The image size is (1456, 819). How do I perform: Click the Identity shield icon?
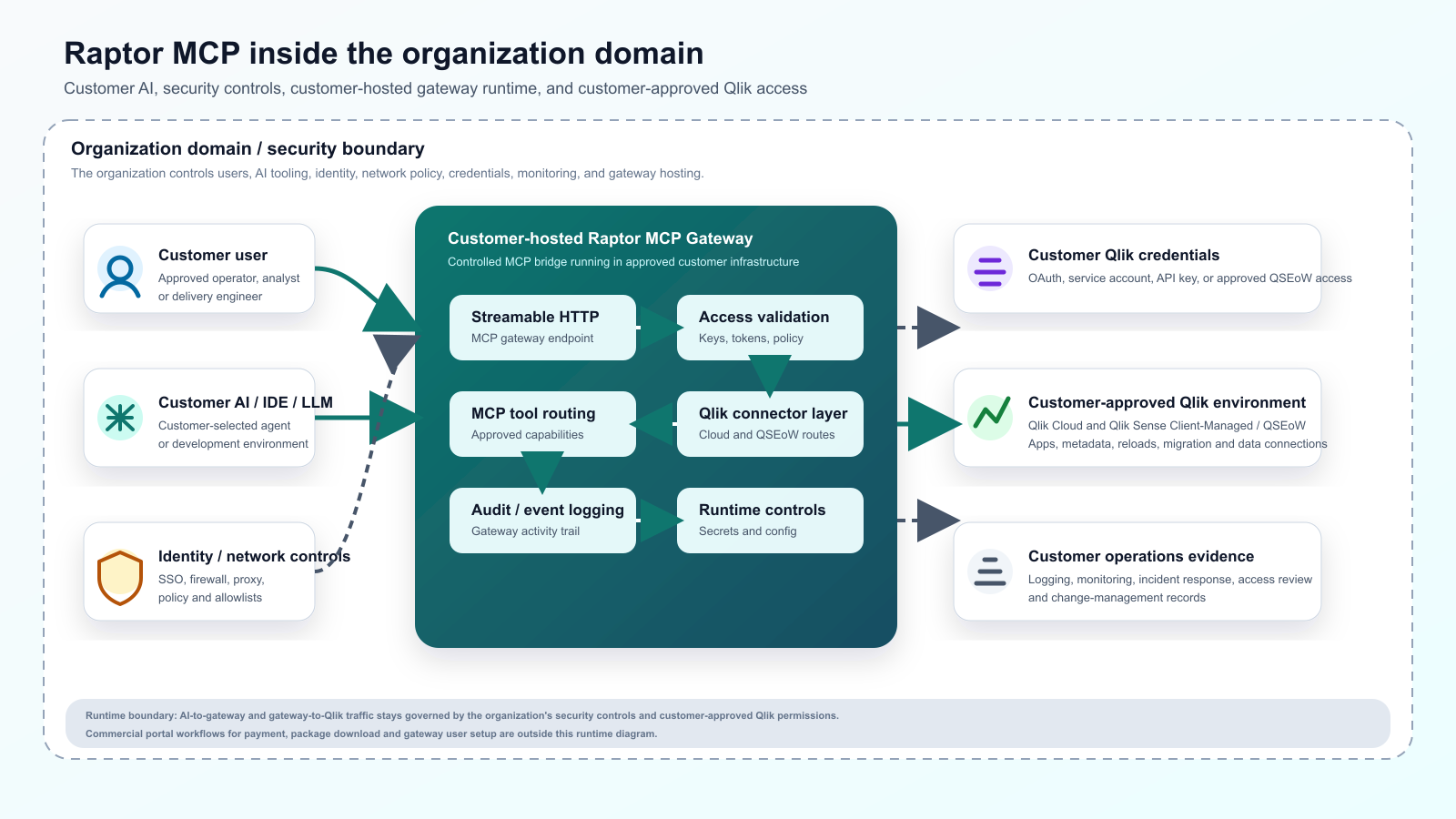coord(120,578)
